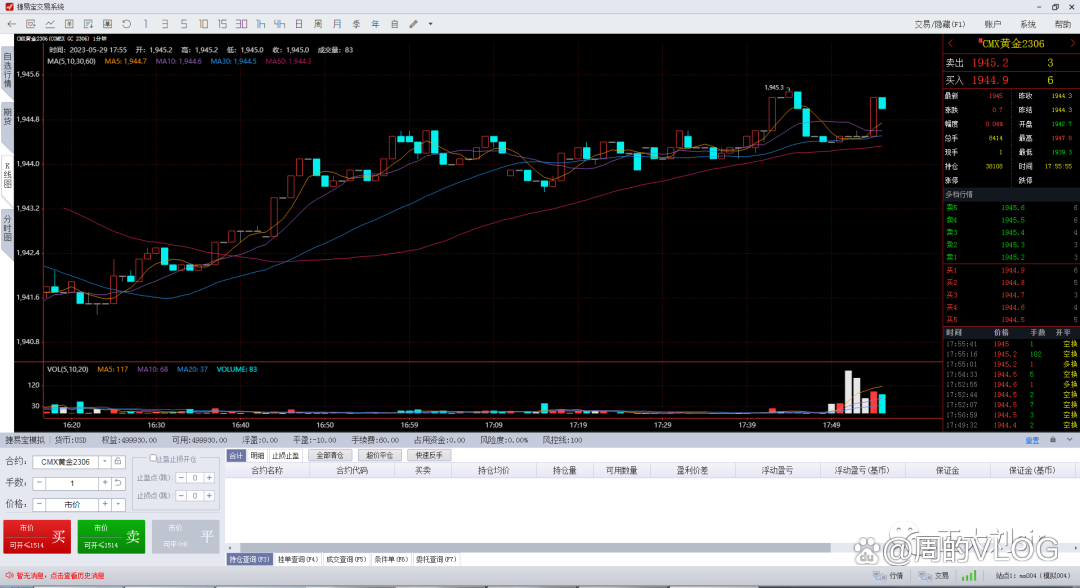
Task: Select monthly (月) K-line period
Action: pyautogui.click(x=337, y=24)
